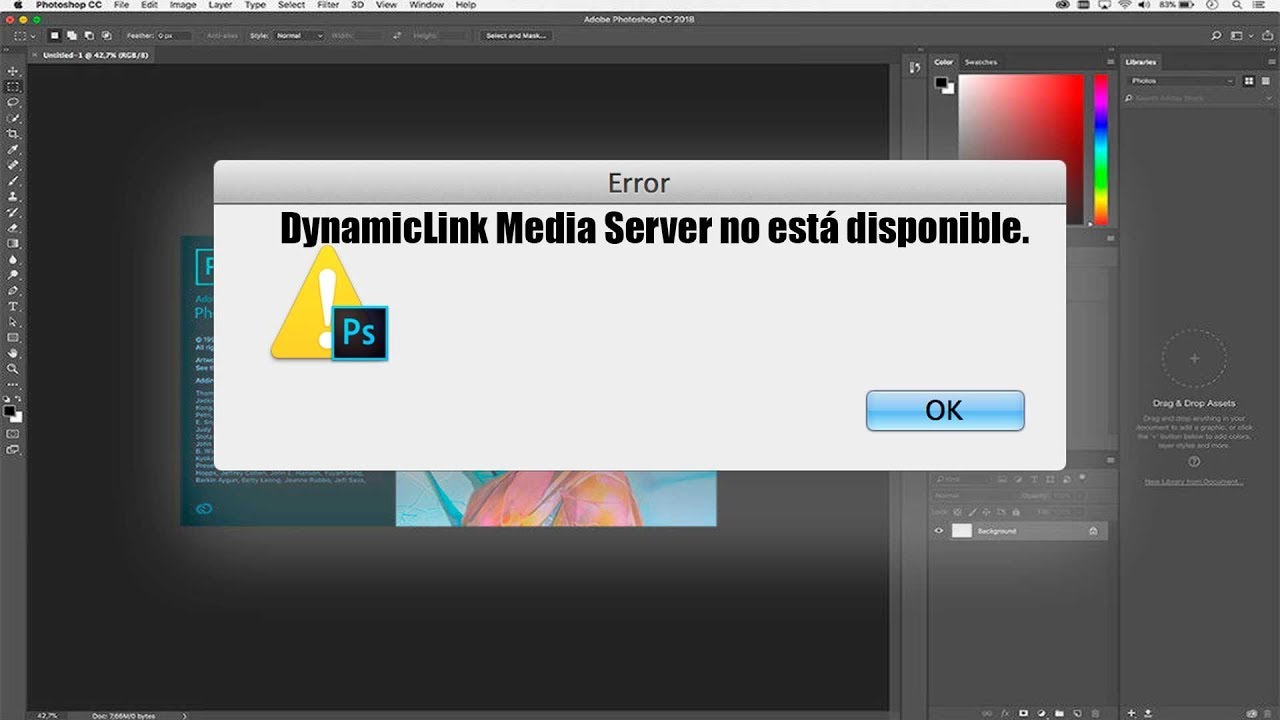Screen dimensions: 1280x720
Task: Select the Lasso tool
Action: pos(13,102)
